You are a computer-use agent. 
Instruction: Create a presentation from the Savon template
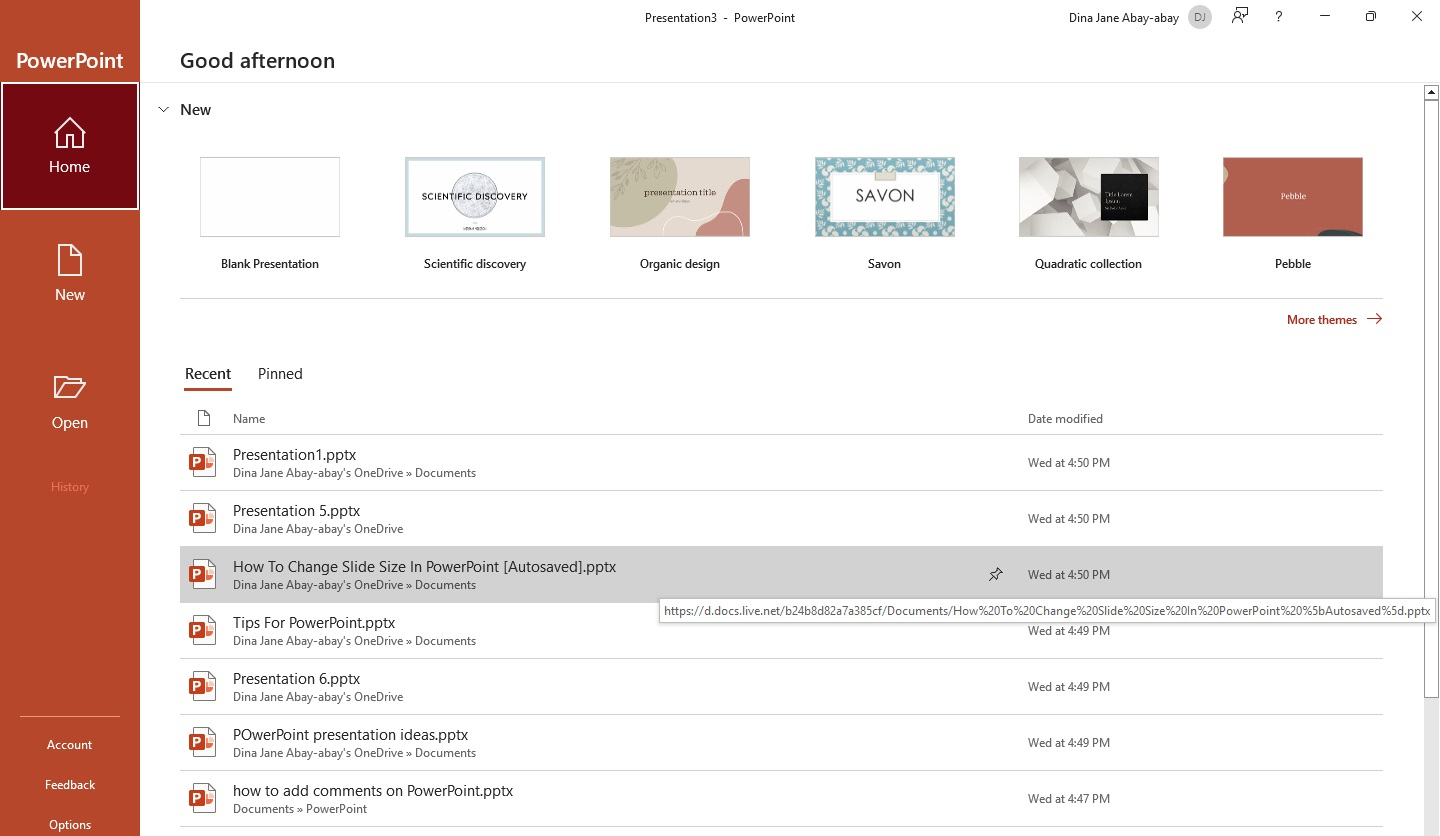coord(884,196)
